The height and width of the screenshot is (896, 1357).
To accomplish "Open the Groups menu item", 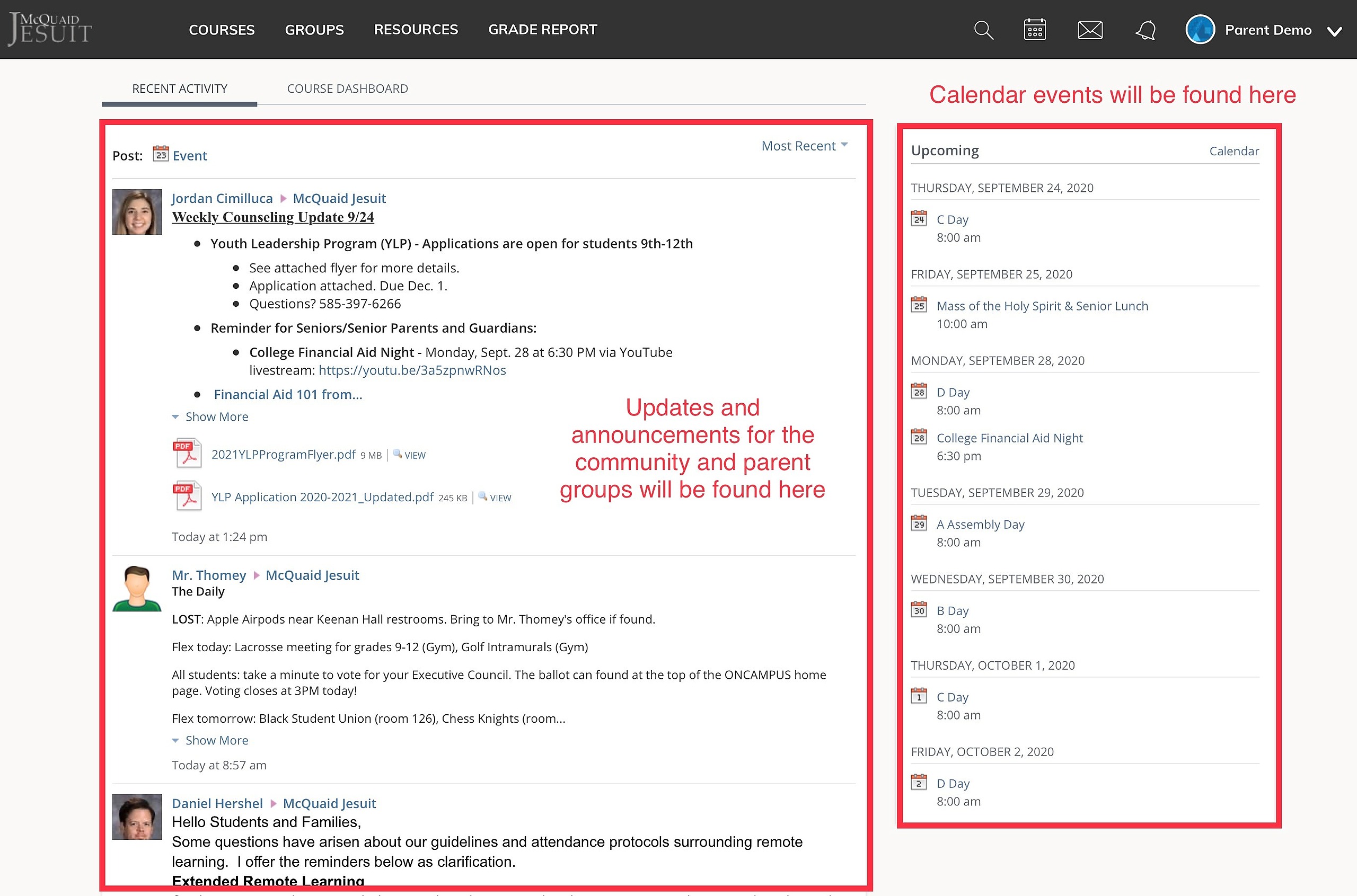I will pos(314,30).
